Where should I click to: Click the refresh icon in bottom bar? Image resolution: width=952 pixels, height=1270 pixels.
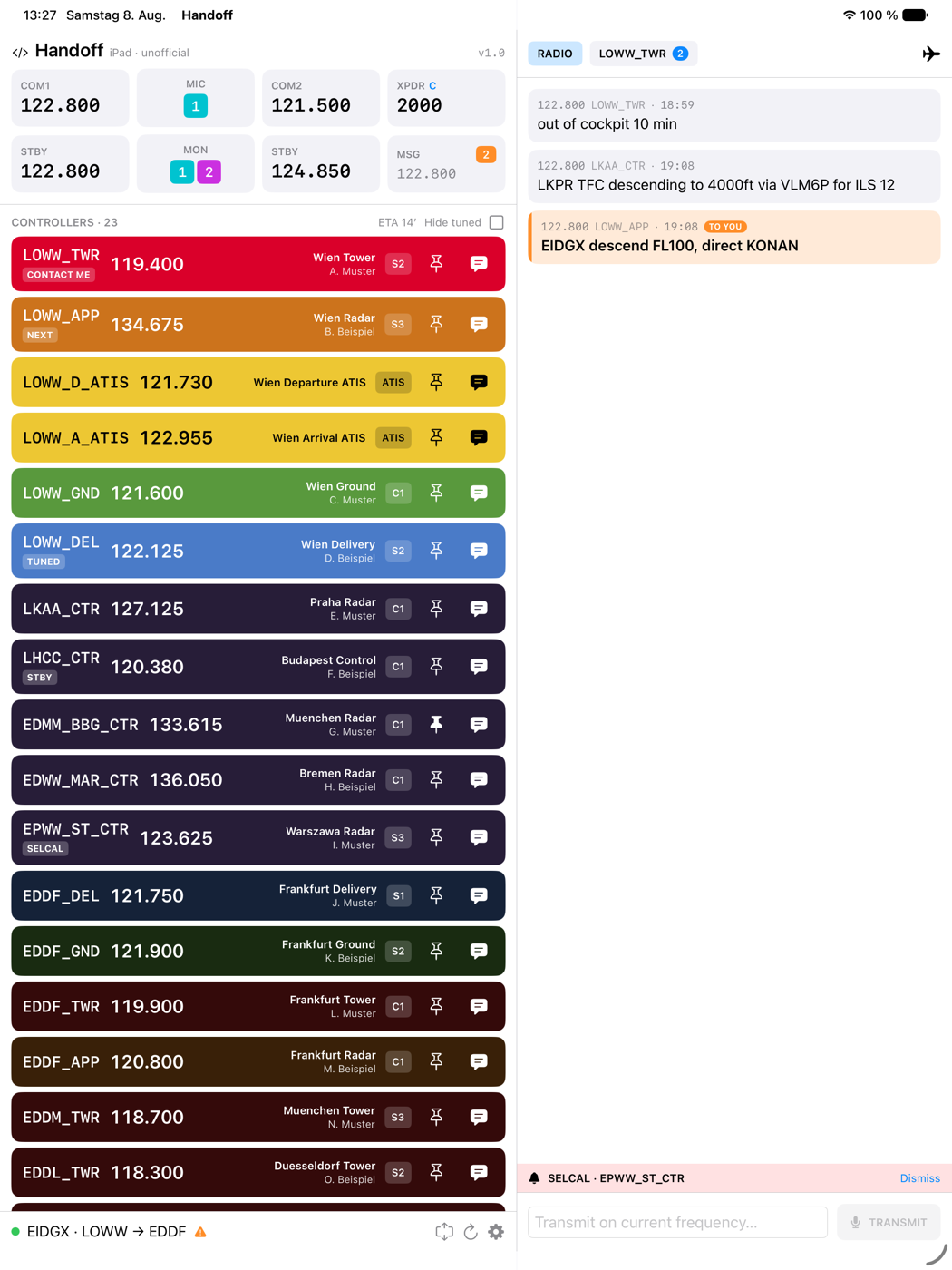(471, 1232)
